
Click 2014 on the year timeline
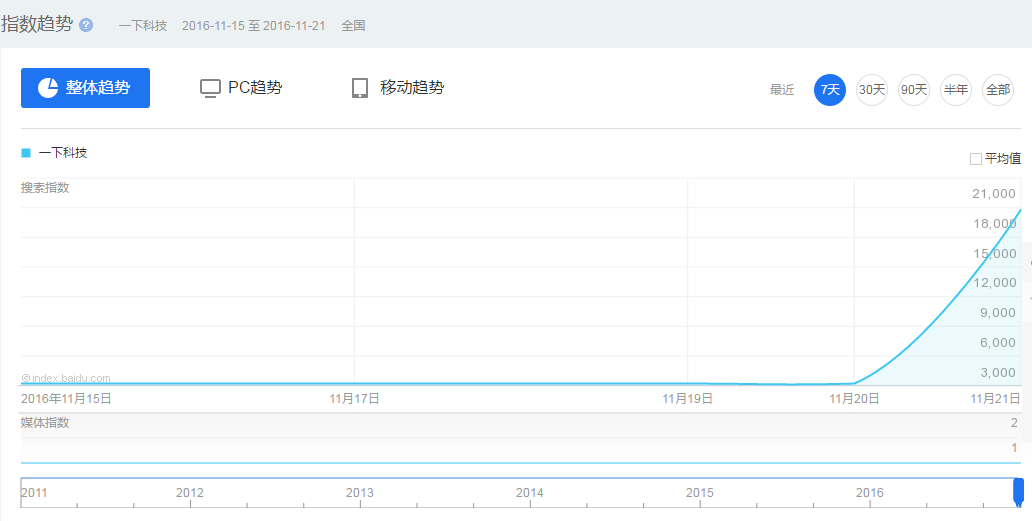tap(530, 493)
